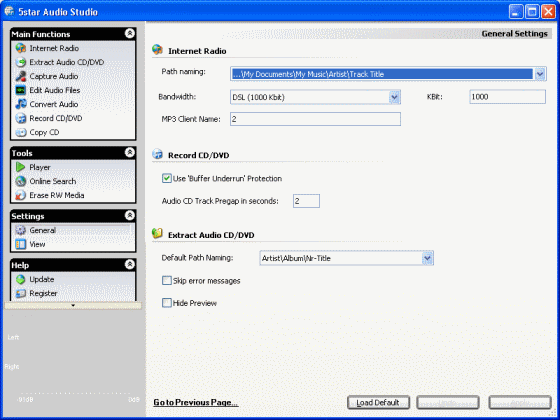Click the Extract Audio CD/DVD section header icon

[158, 234]
